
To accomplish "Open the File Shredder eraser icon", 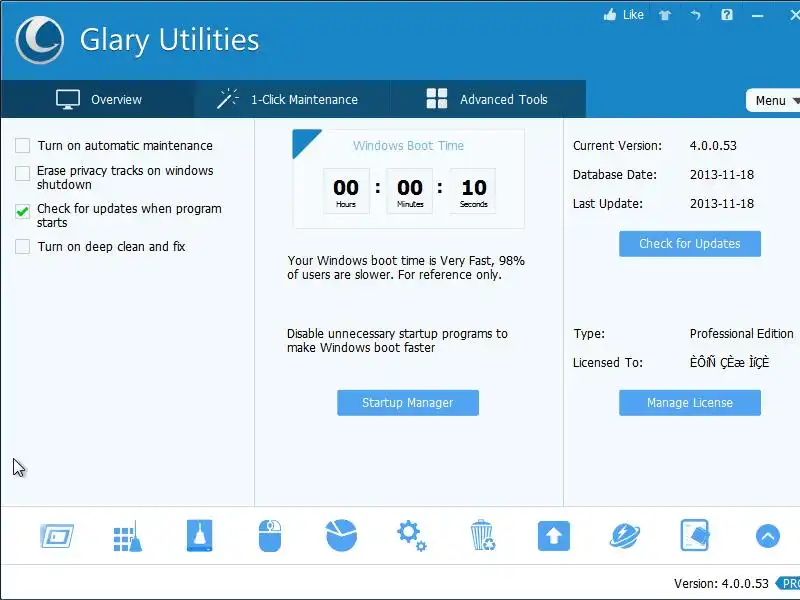I will click(x=695, y=535).
